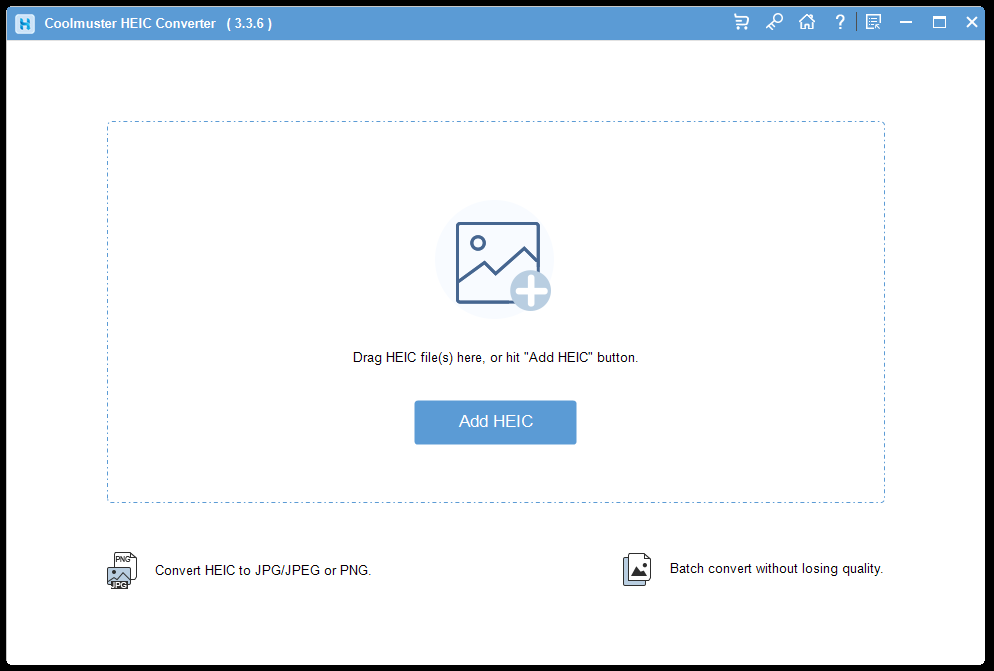Open the feedback form icon in title bar
This screenshot has width=994, height=671.
(873, 22)
